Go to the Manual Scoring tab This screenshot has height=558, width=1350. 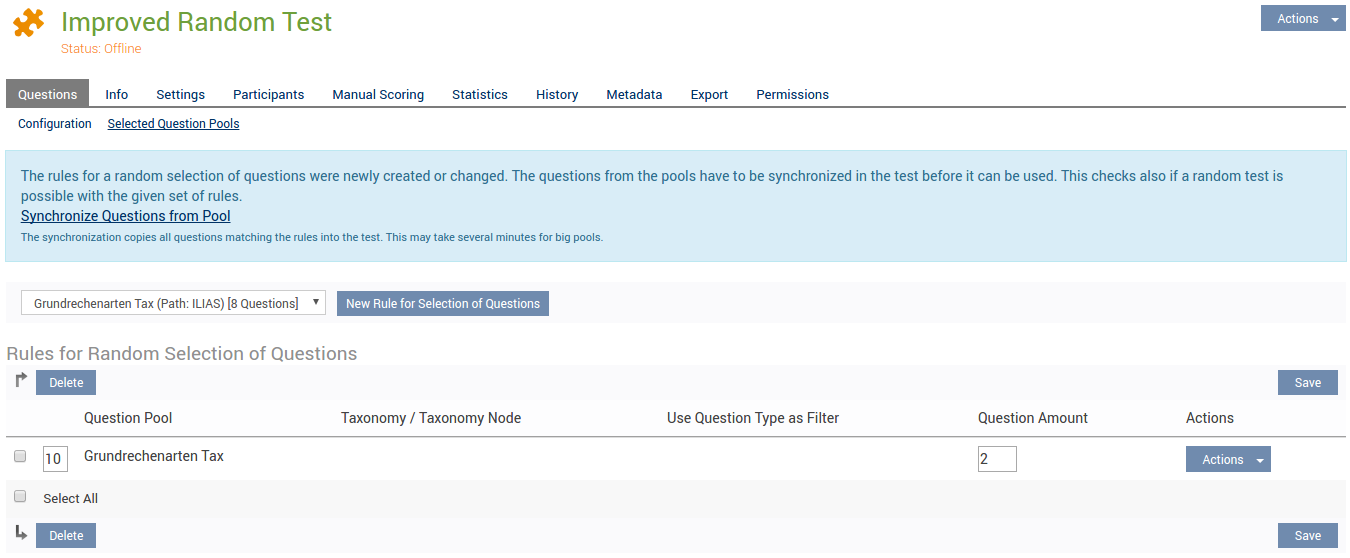(x=378, y=94)
